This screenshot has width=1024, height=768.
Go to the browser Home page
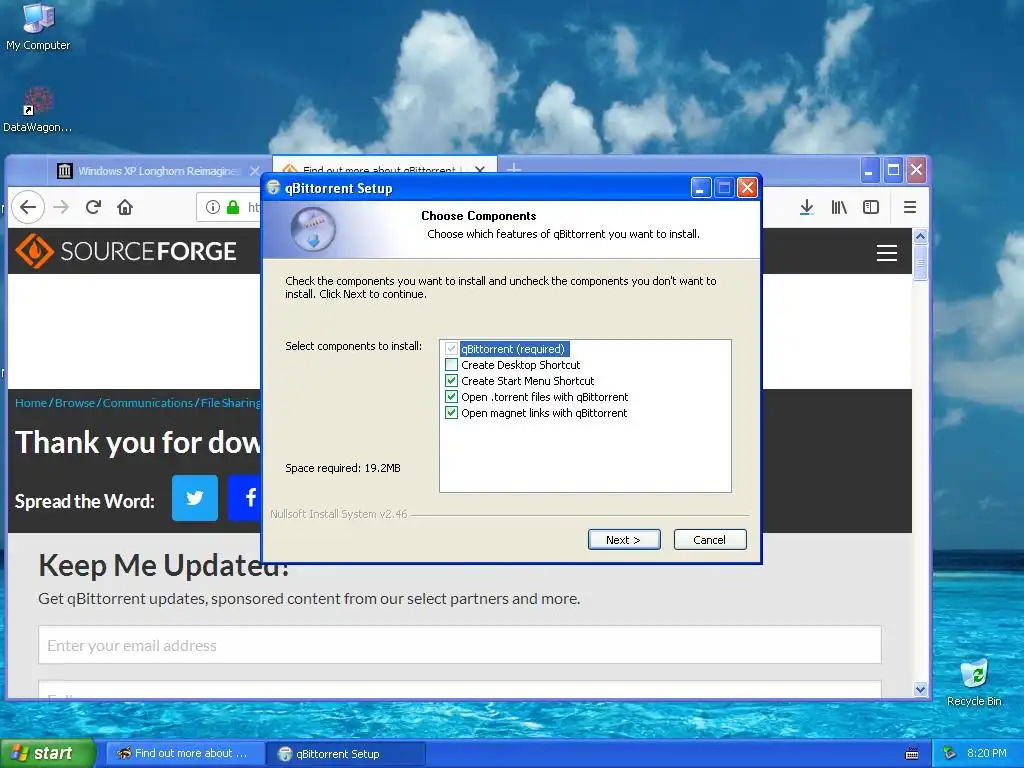(125, 207)
